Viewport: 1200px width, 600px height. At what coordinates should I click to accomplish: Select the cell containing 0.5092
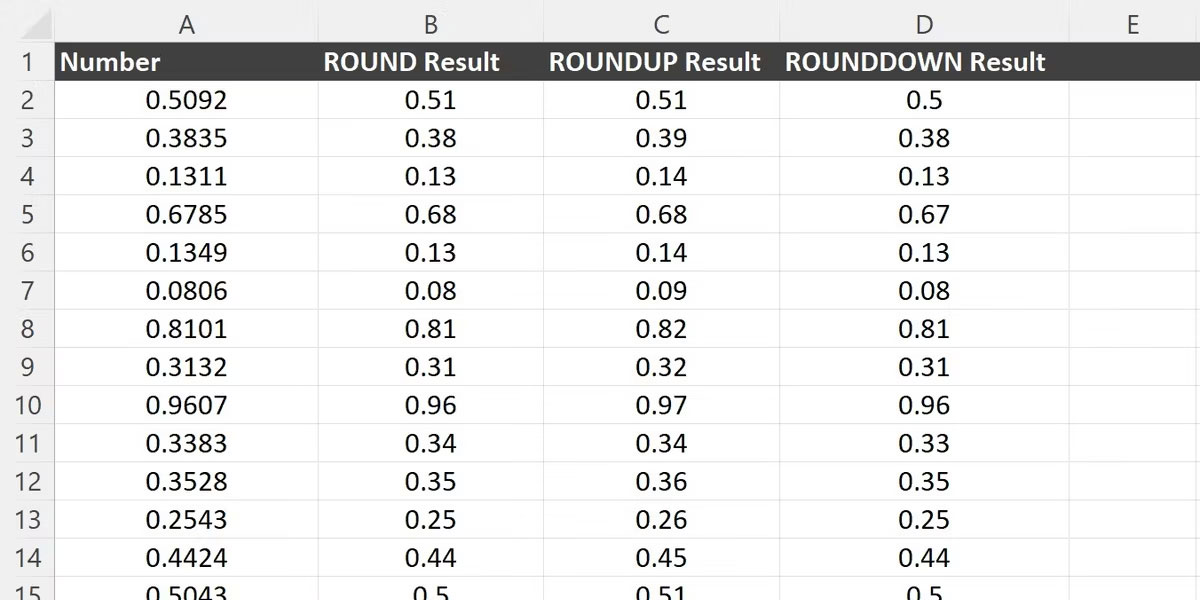[186, 99]
